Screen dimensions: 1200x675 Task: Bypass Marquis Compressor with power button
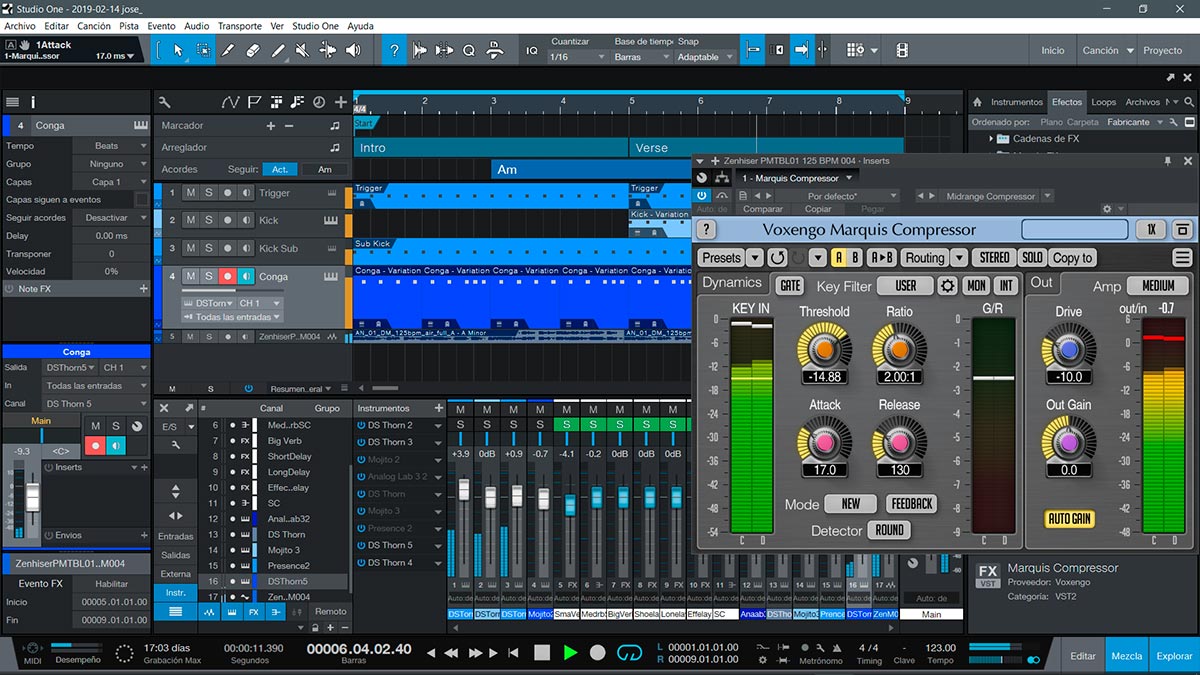701,196
